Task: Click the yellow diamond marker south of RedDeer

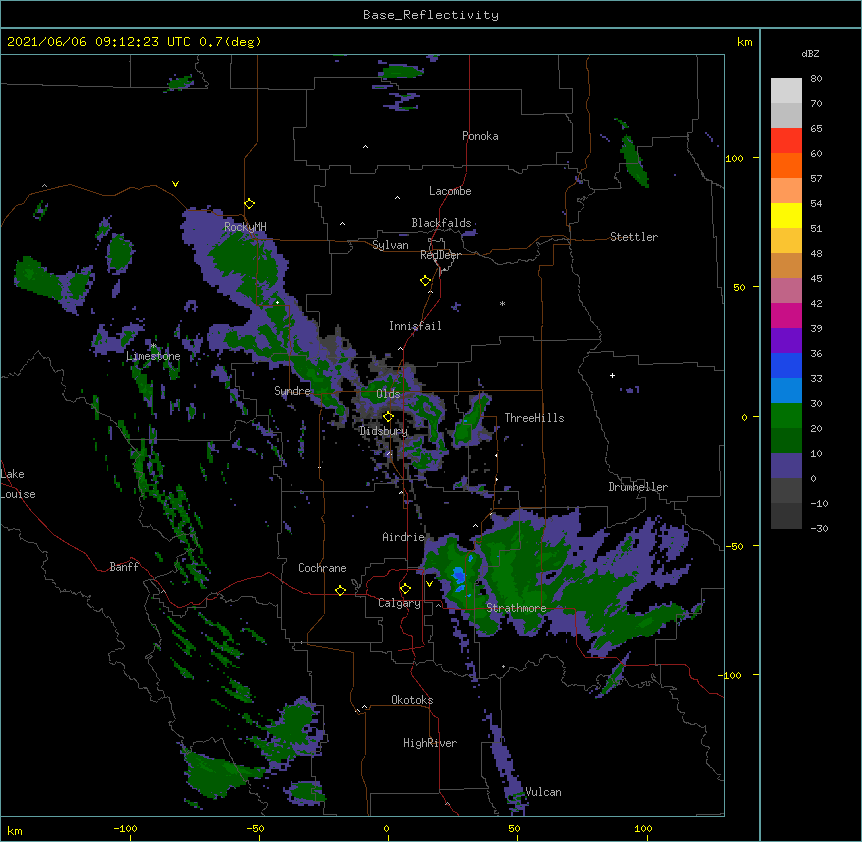Action: [x=426, y=281]
